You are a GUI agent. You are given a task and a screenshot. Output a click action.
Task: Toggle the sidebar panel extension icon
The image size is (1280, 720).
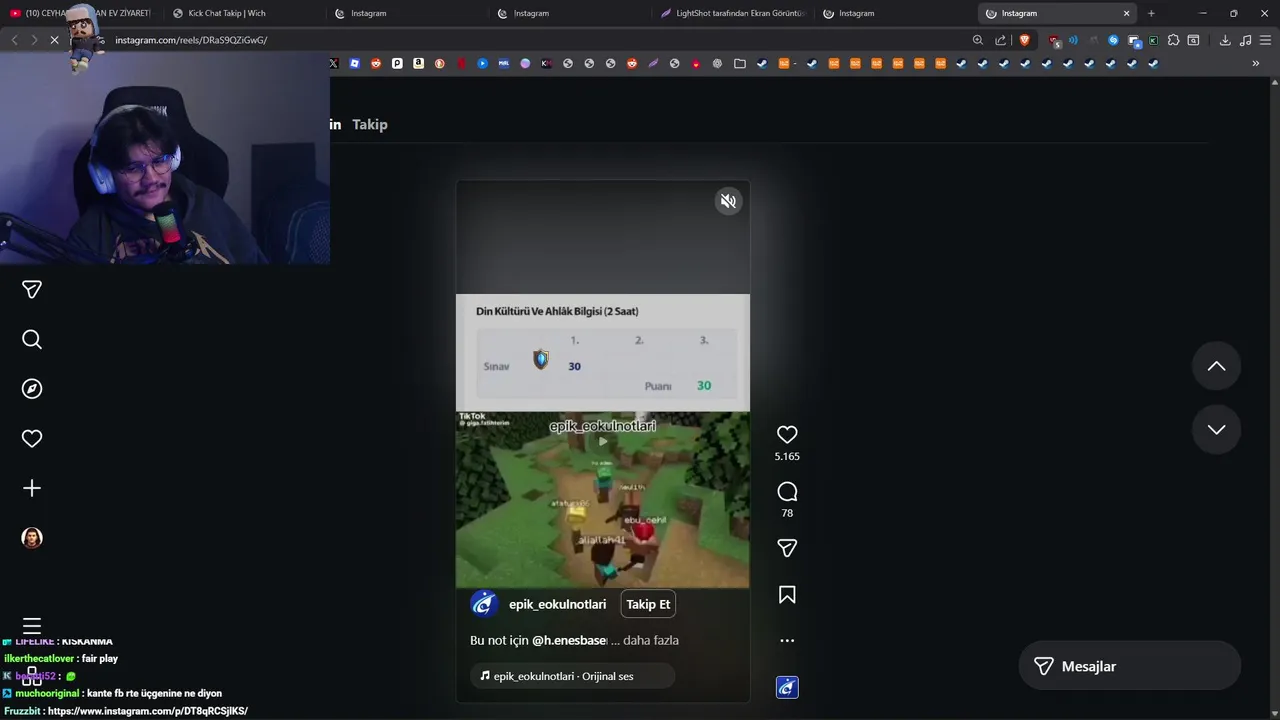[1193, 40]
